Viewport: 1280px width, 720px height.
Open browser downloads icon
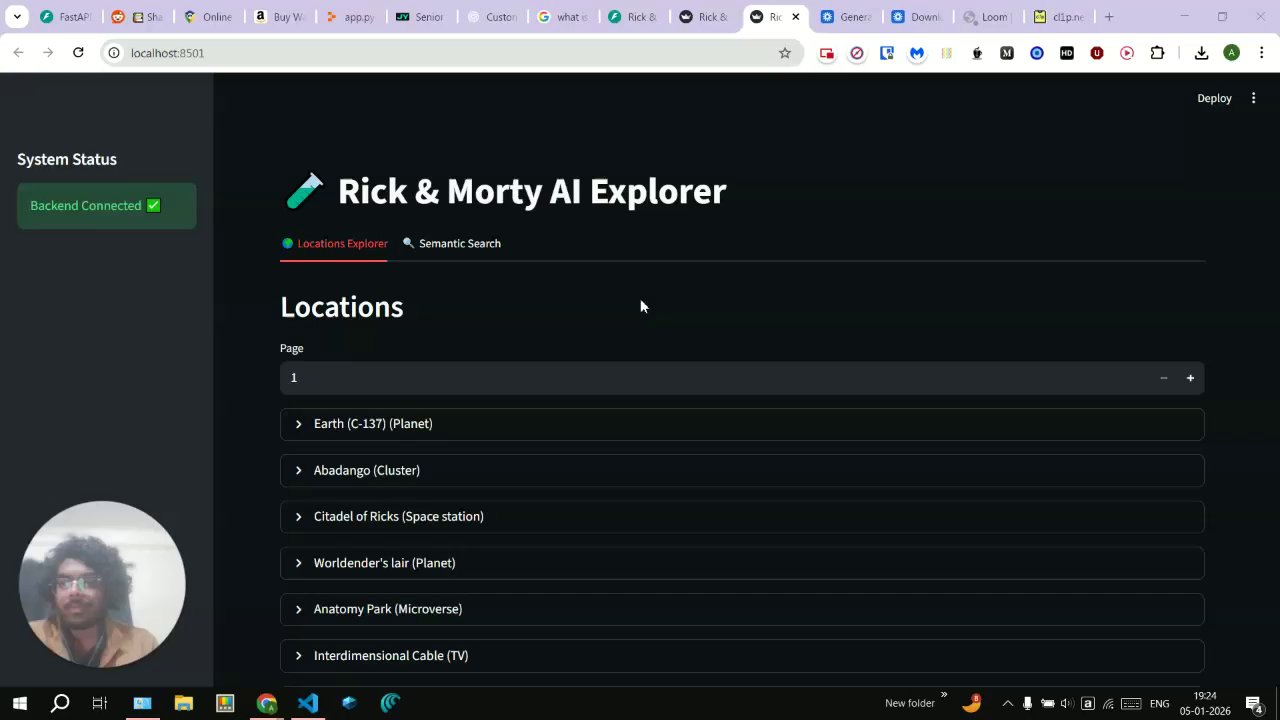(x=1202, y=53)
